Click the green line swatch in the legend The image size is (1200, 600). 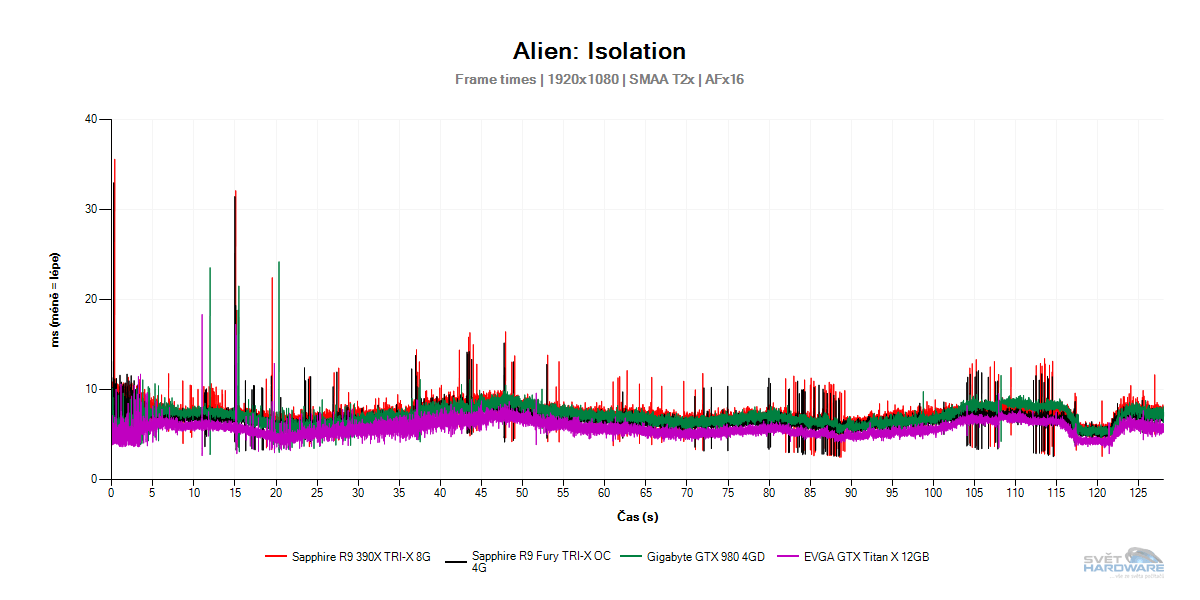click(631, 557)
